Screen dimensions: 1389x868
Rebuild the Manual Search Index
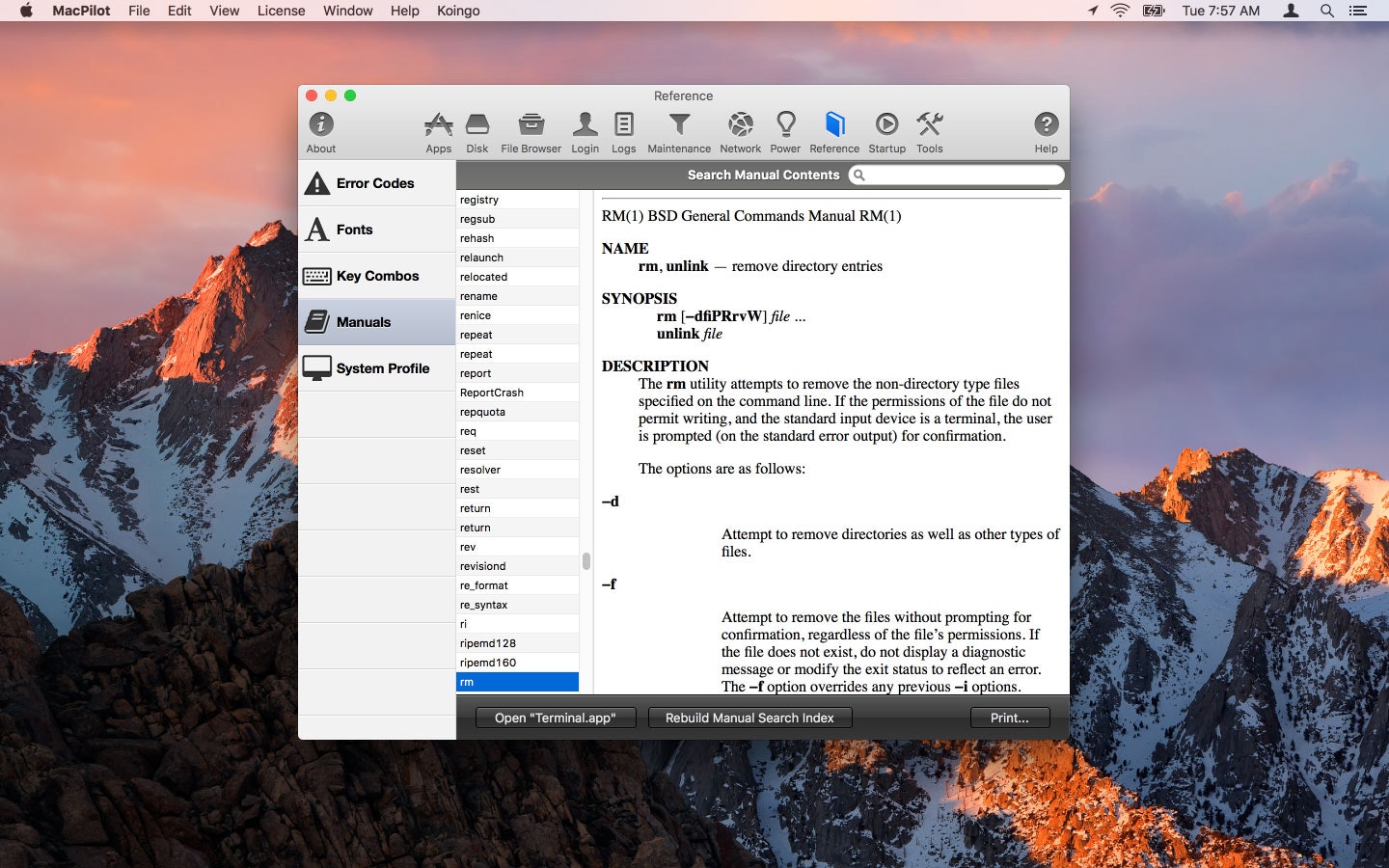point(749,718)
